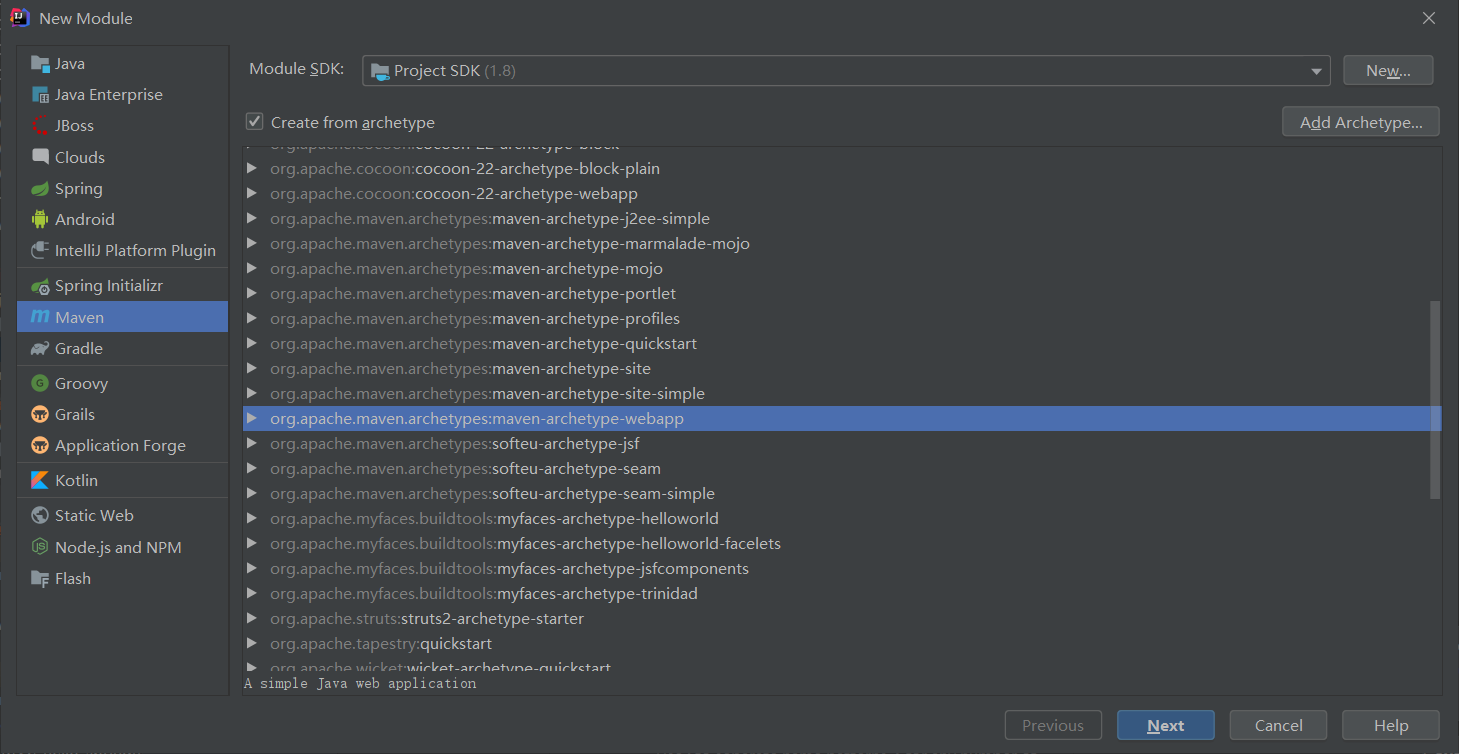Select Android module type
Image resolution: width=1459 pixels, height=754 pixels.
[x=122, y=219]
